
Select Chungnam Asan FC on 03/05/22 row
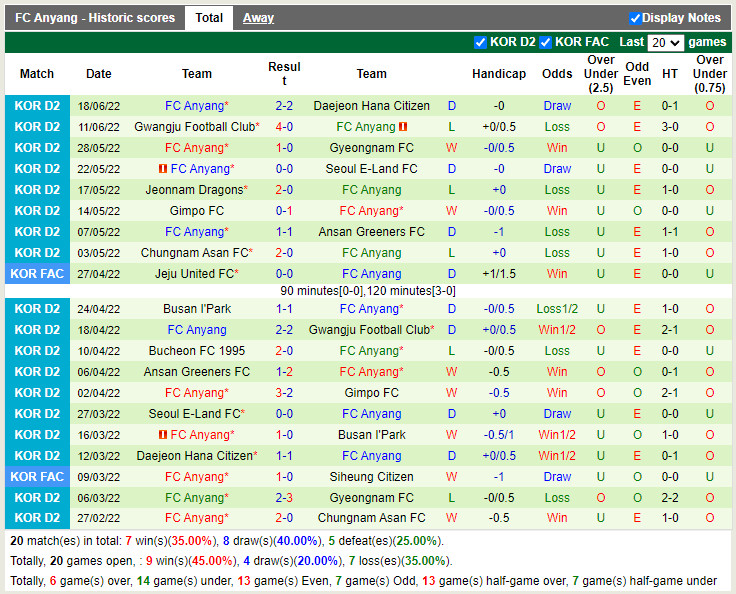pyautogui.click(x=194, y=253)
